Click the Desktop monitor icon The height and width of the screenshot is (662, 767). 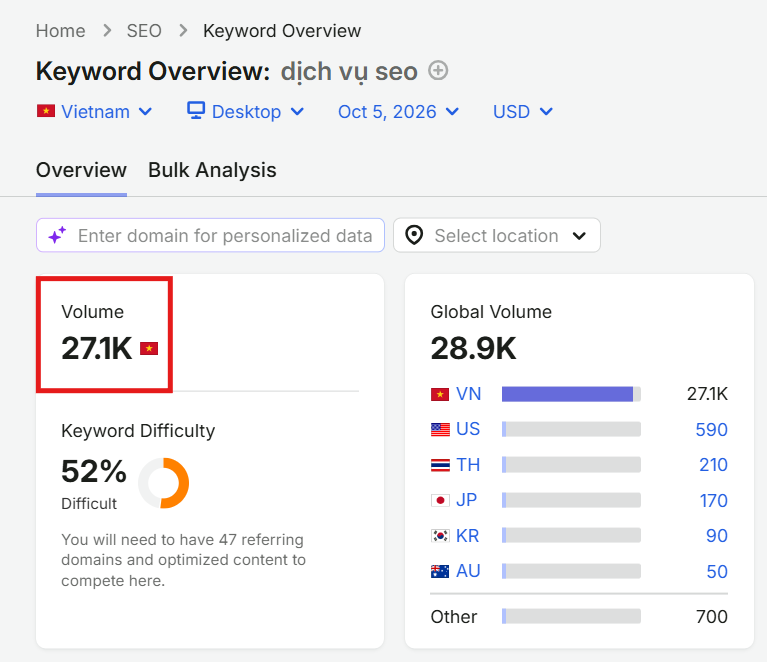point(196,111)
